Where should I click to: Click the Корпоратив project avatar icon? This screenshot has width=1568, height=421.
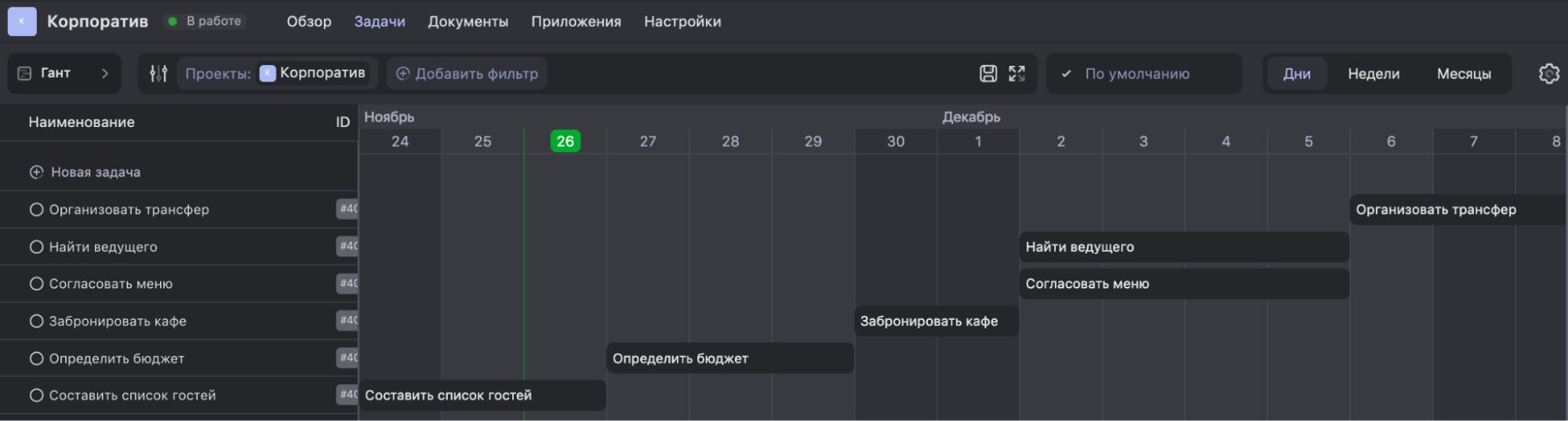[x=22, y=21]
